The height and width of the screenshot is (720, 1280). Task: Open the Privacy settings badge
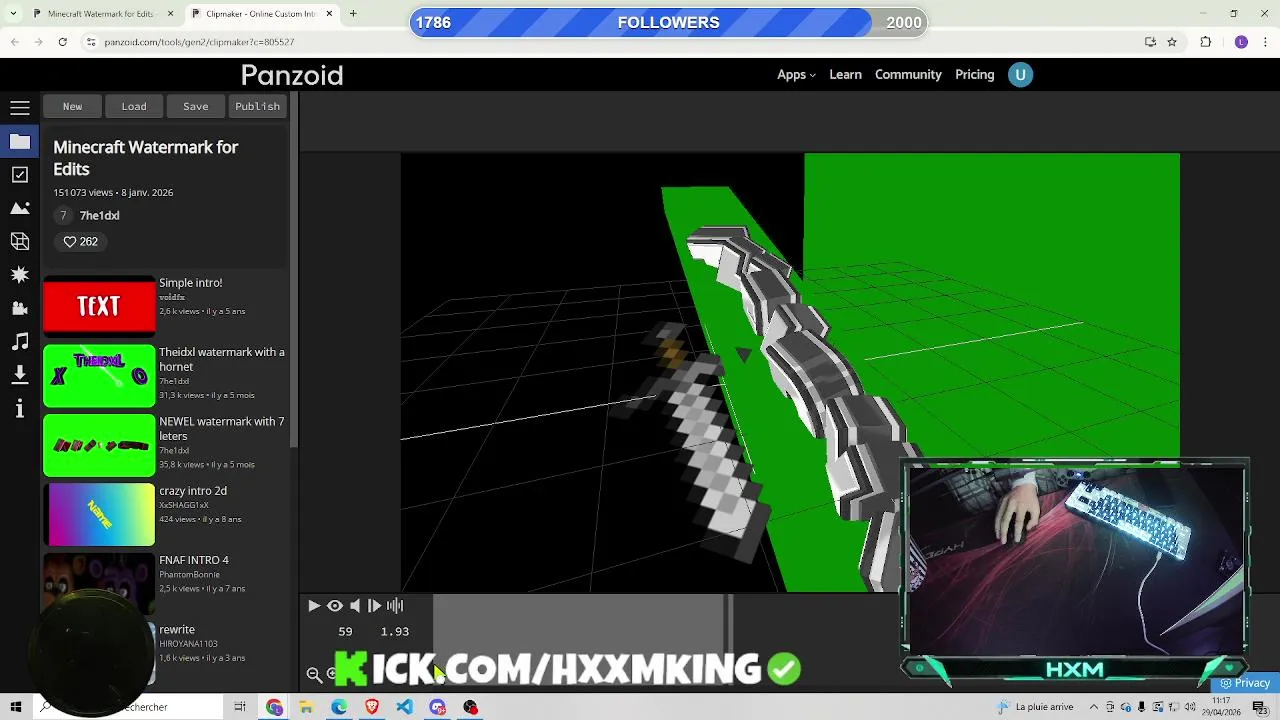tap(1245, 683)
